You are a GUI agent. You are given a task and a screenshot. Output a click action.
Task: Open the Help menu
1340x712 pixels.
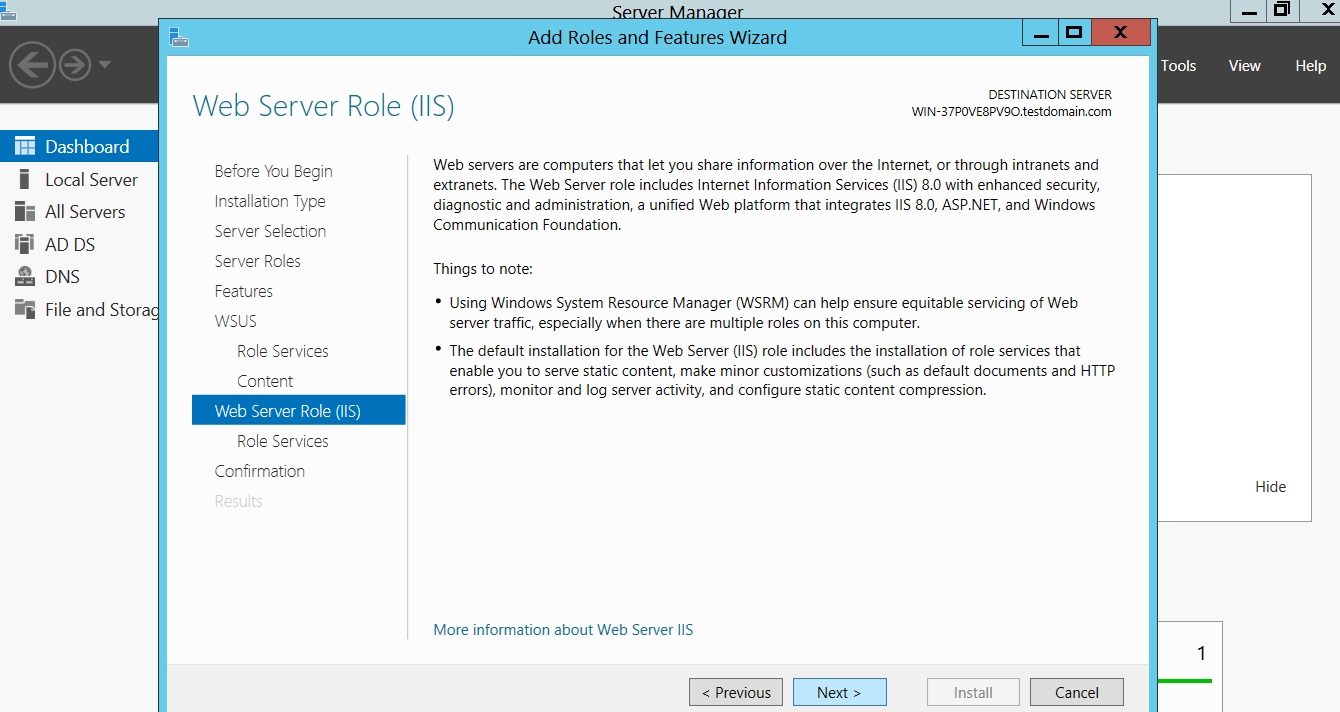pos(1310,66)
